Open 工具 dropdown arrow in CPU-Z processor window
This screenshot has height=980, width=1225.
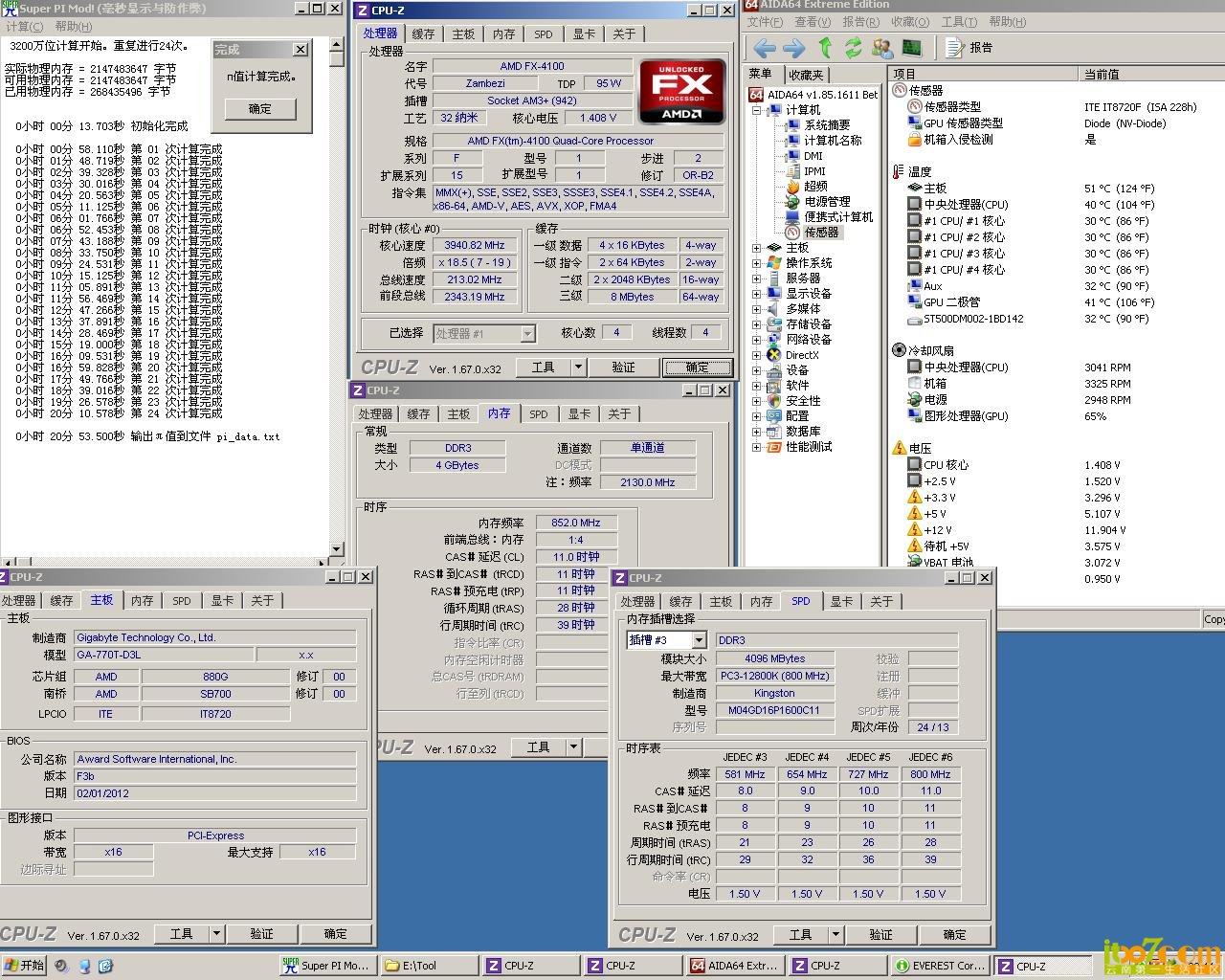pyautogui.click(x=578, y=367)
